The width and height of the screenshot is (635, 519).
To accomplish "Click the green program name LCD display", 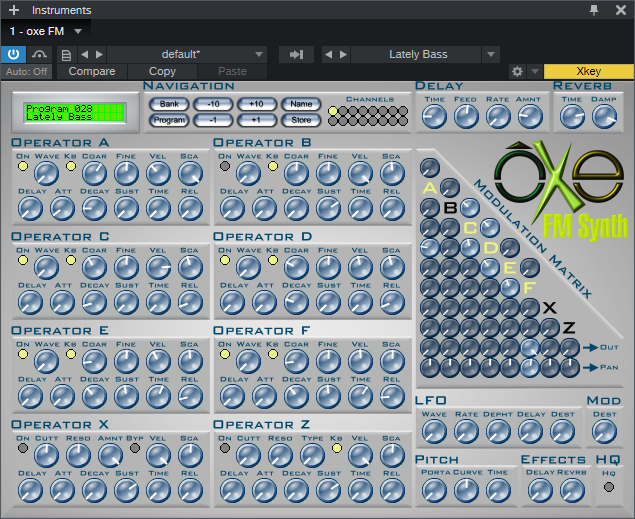I will coord(76,112).
